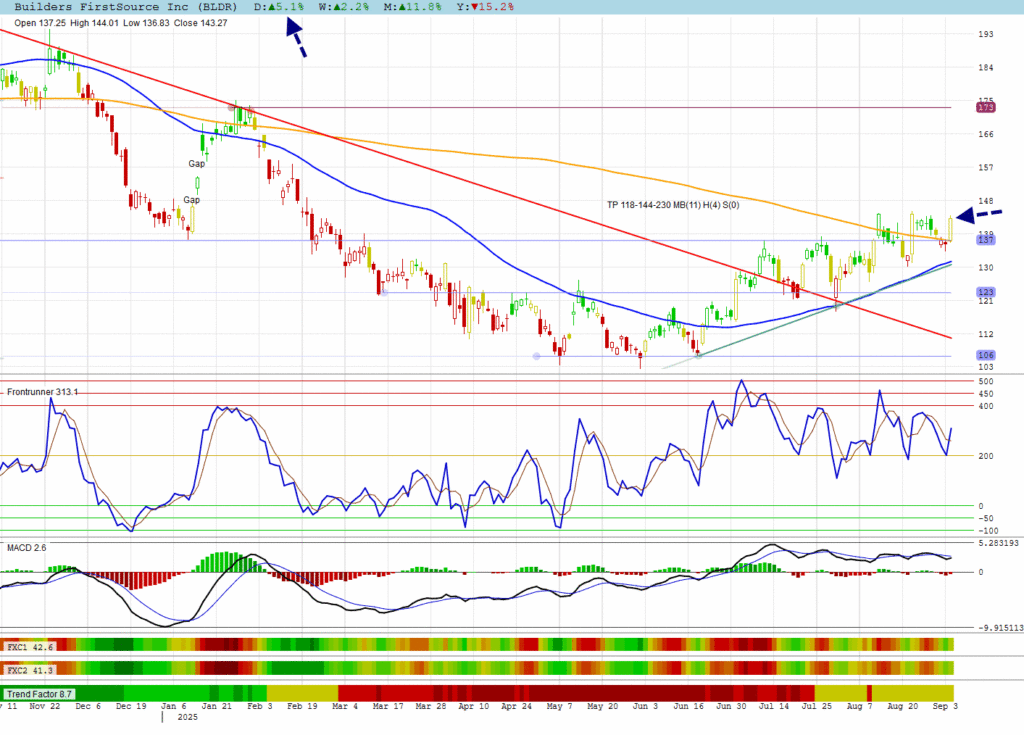Click the Feb 19 date label
Image resolution: width=1024 pixels, height=735 pixels.
pos(302,706)
